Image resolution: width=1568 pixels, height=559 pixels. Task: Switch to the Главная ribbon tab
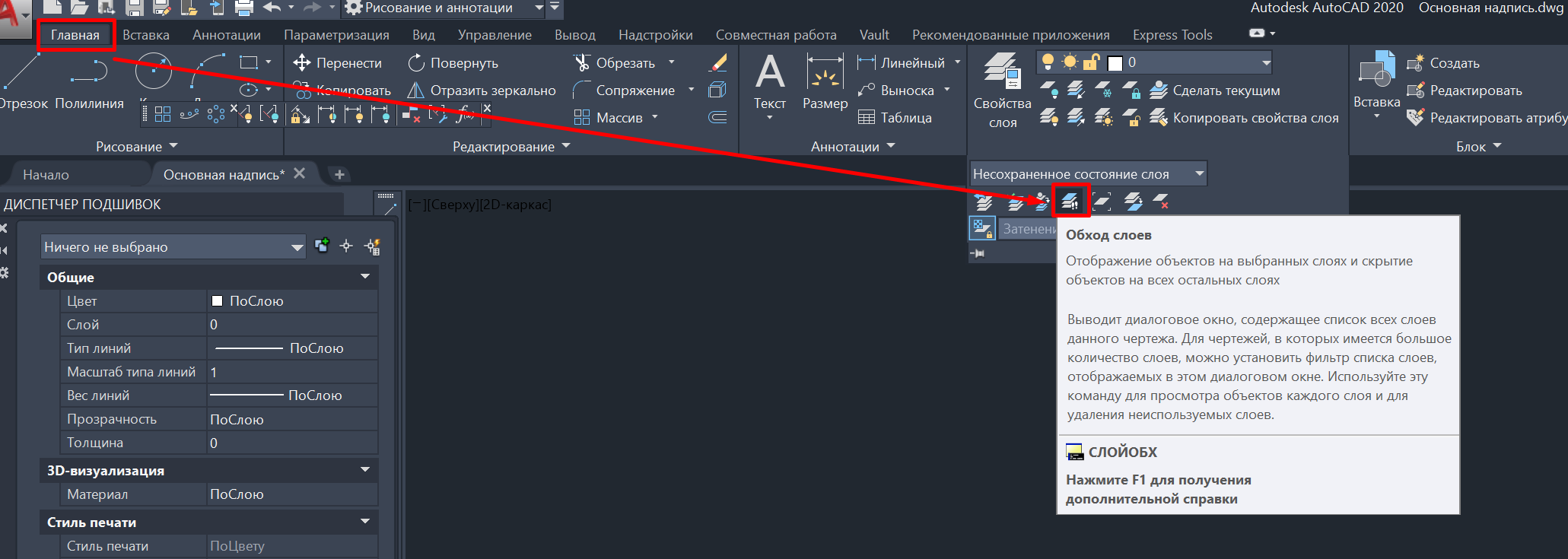(75, 35)
